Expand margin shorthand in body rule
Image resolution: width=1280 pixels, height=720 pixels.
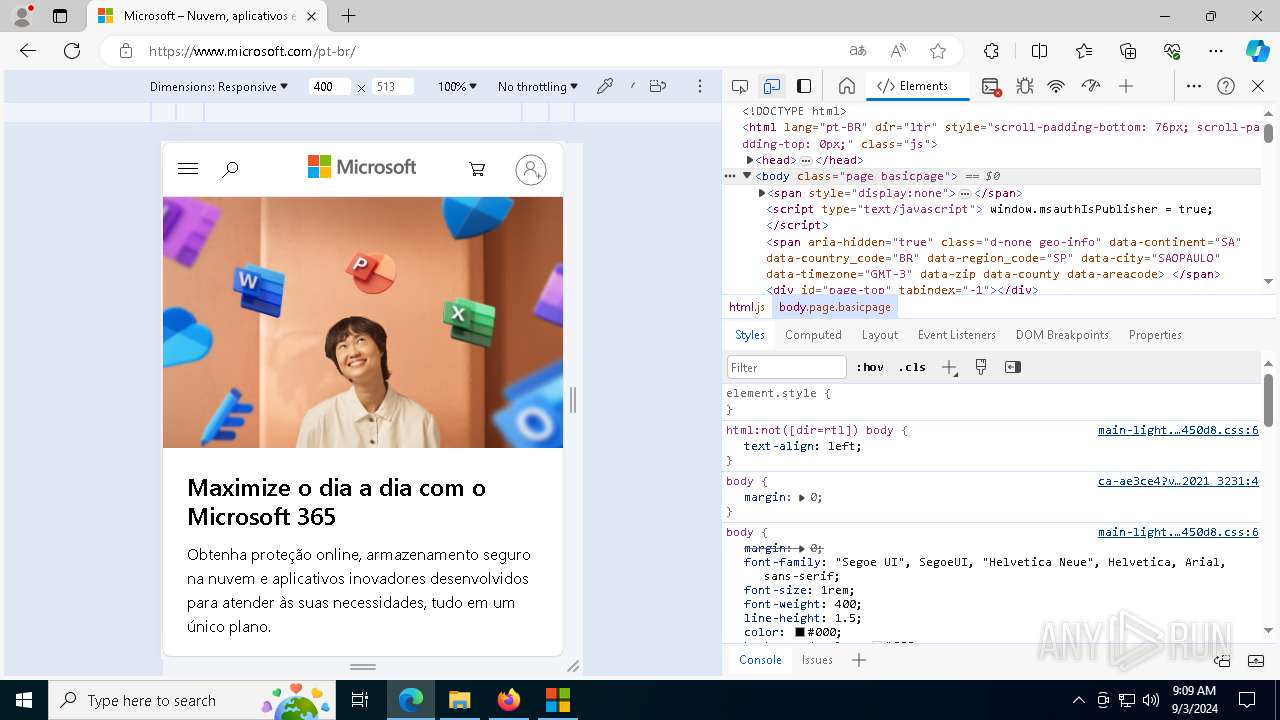click(x=802, y=497)
